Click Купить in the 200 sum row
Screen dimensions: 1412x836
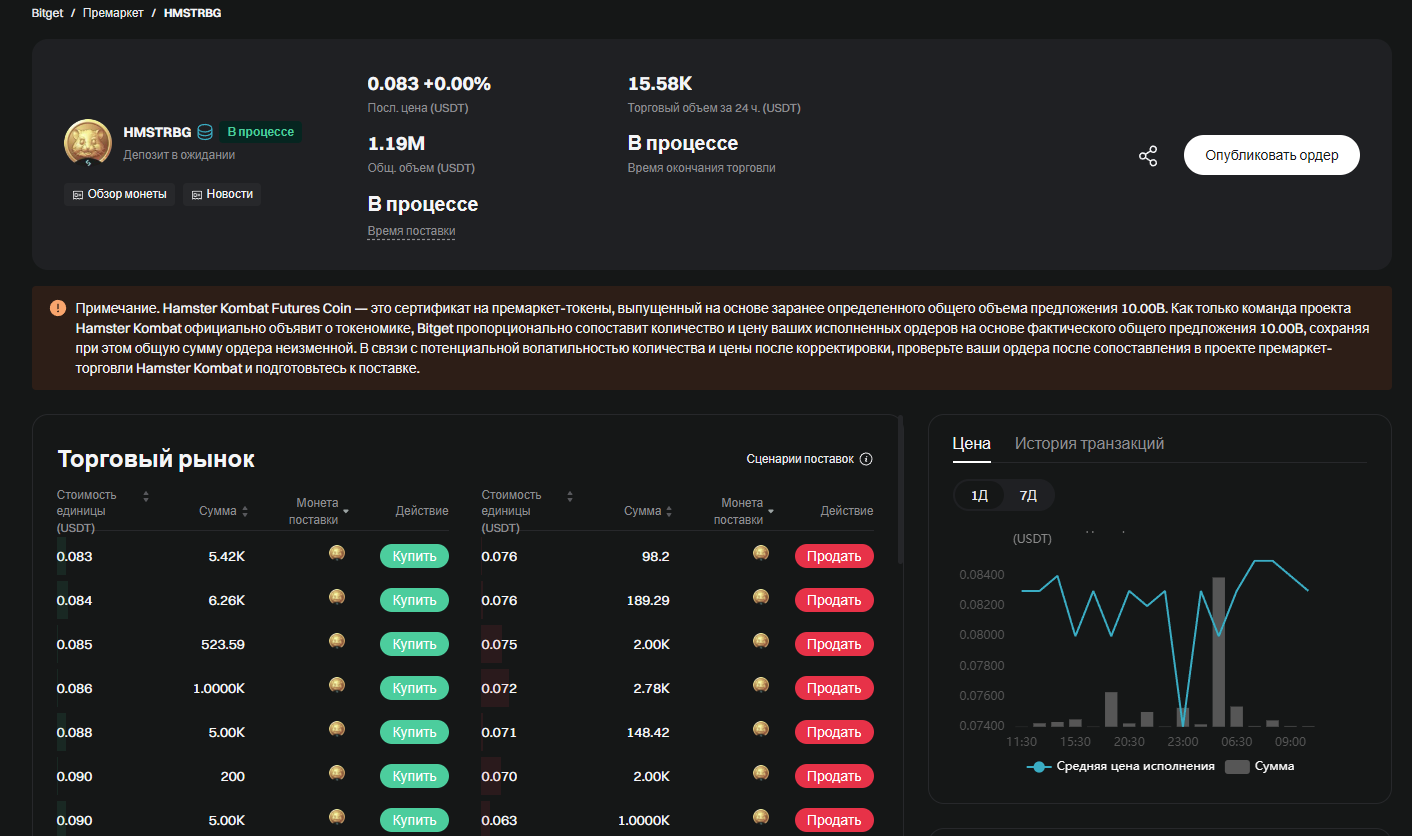414,776
